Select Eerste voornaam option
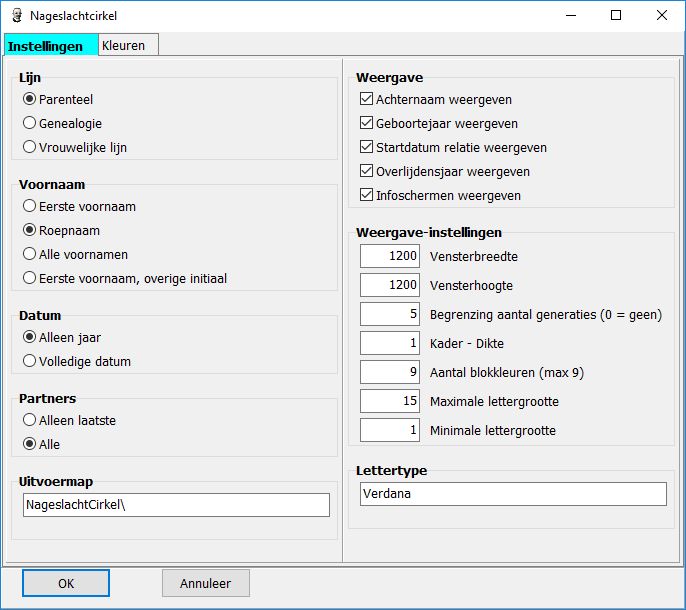Screen dimensions: 686x610 (30, 206)
